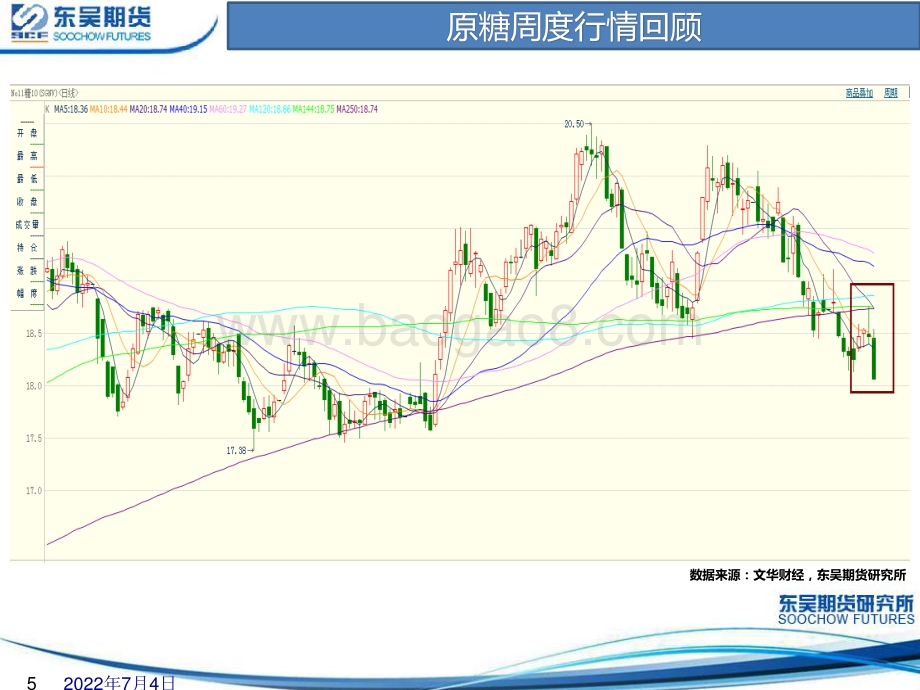Select the MA10:18.44 indicator label
The height and width of the screenshot is (690, 920).
[x=109, y=109]
